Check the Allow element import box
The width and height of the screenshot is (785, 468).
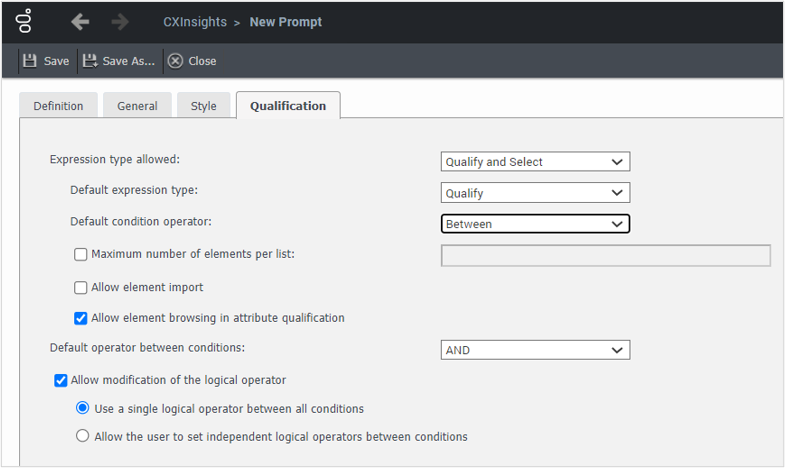tap(81, 288)
